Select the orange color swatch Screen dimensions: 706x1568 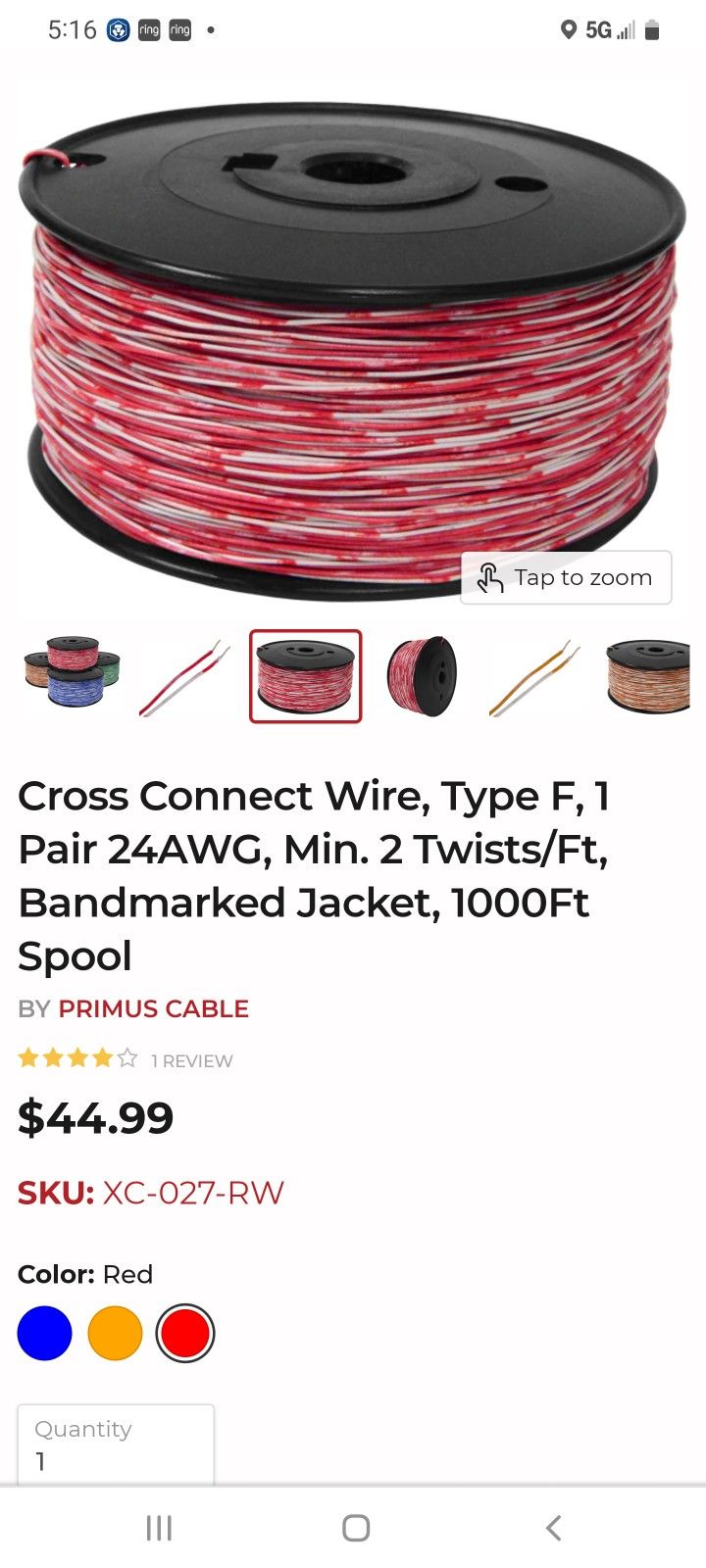(115, 1333)
